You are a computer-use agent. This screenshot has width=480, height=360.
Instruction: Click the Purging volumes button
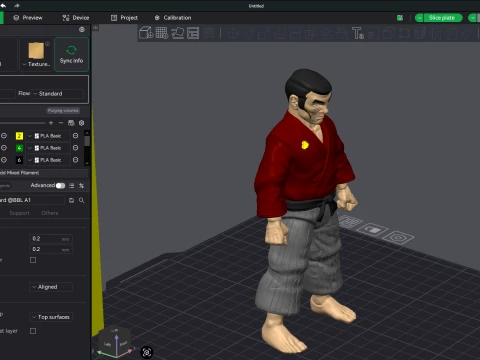pyautogui.click(x=63, y=111)
